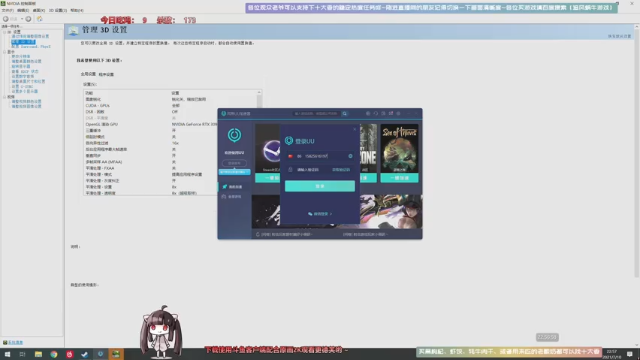Screen dimensions: 640x360
Task: Click the UU search input box
Action: point(316,113)
